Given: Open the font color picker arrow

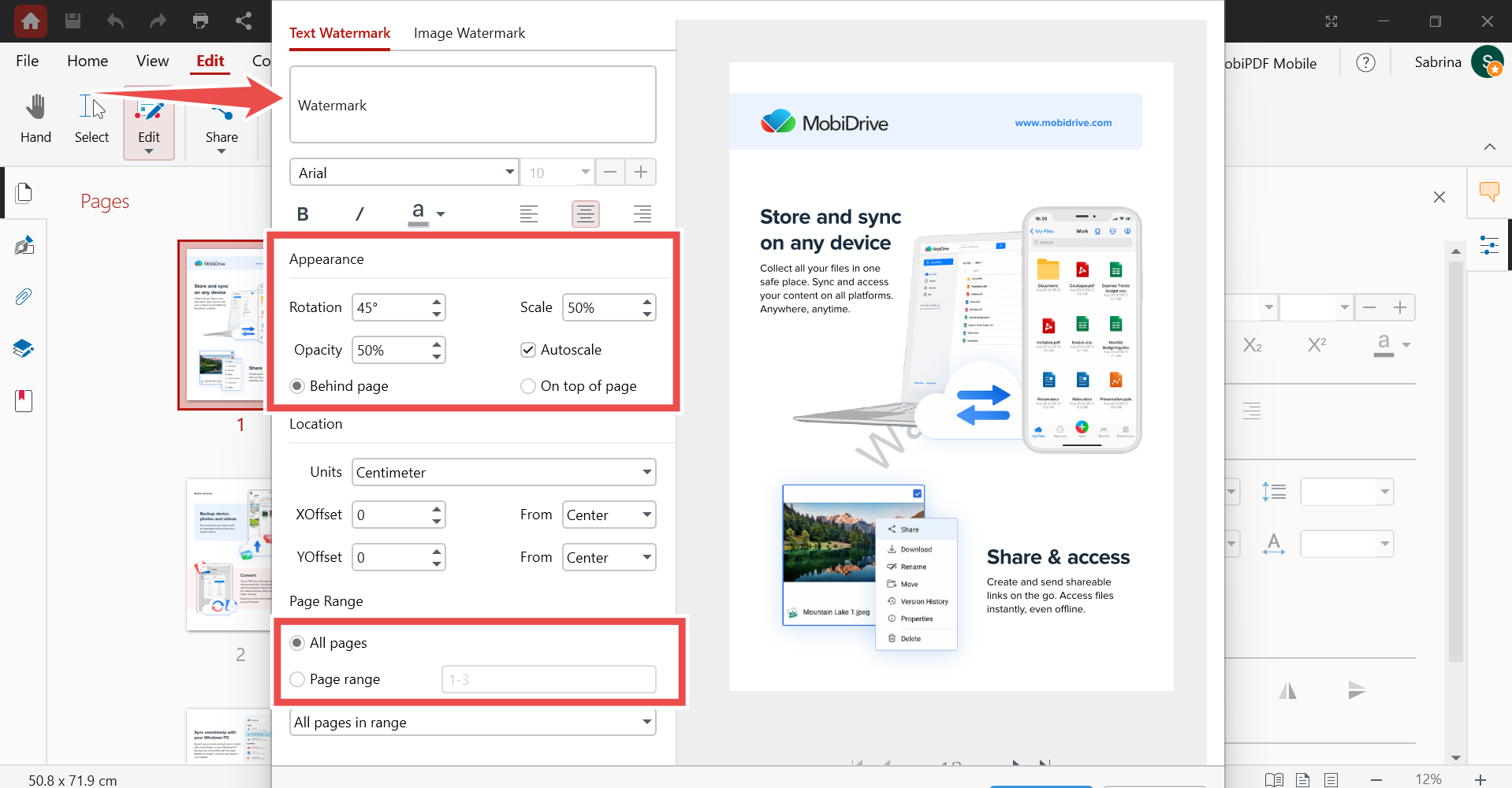Looking at the screenshot, I should coord(441,214).
